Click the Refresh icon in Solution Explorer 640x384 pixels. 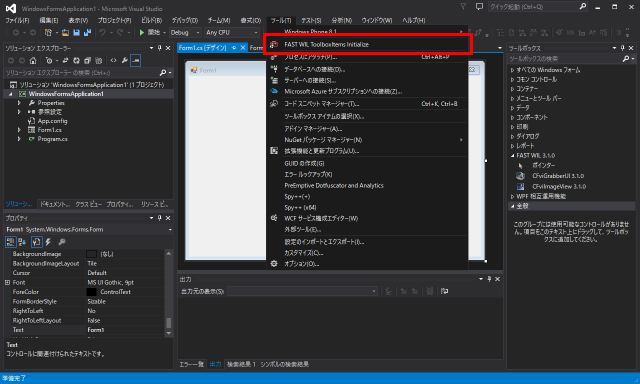76,60
